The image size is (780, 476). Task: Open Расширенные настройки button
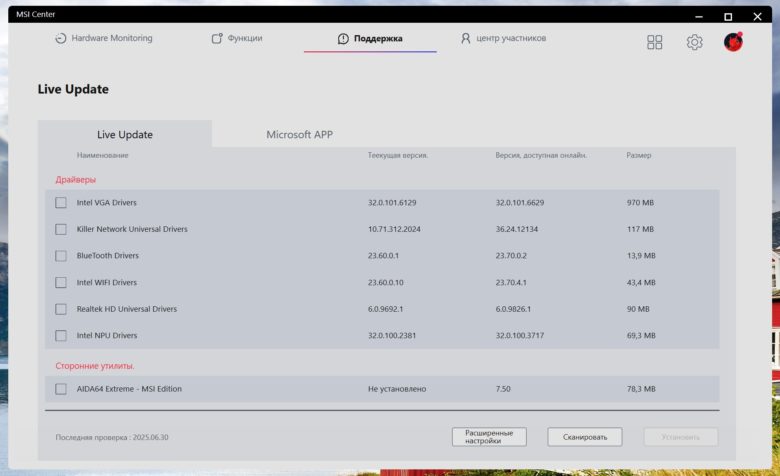pyautogui.click(x=489, y=437)
